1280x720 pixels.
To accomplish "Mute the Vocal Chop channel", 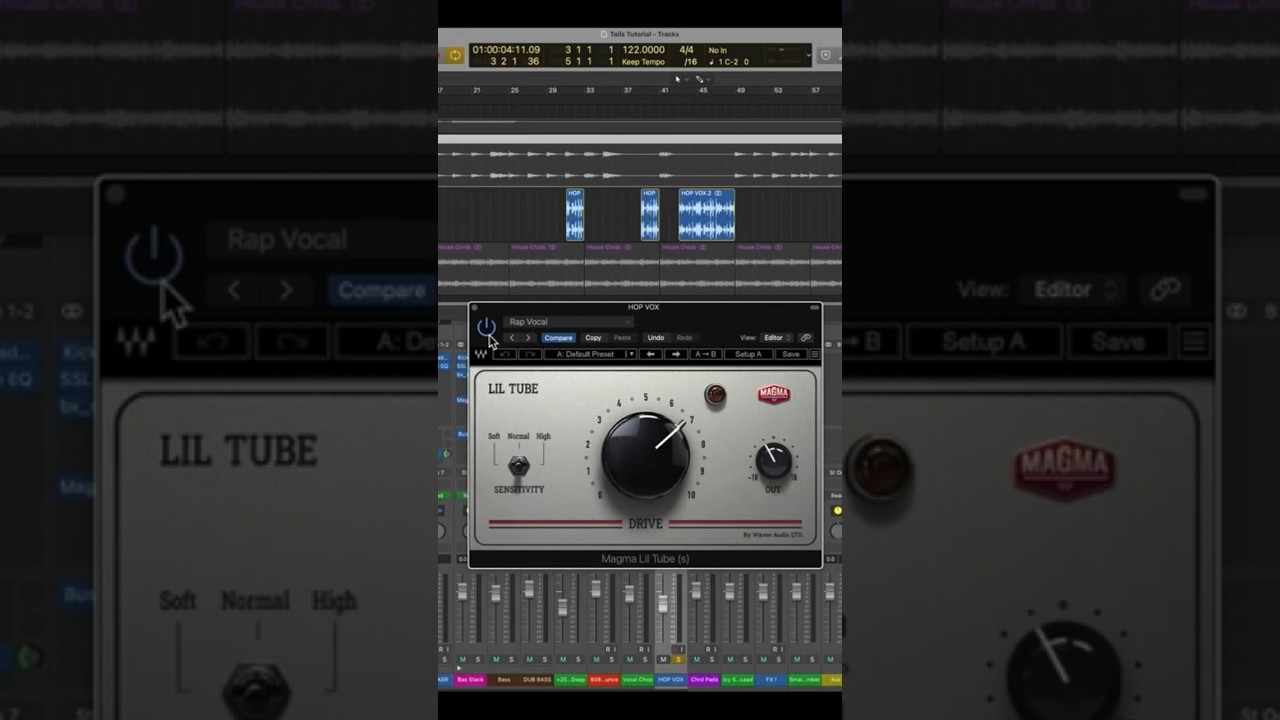I will (x=630, y=659).
